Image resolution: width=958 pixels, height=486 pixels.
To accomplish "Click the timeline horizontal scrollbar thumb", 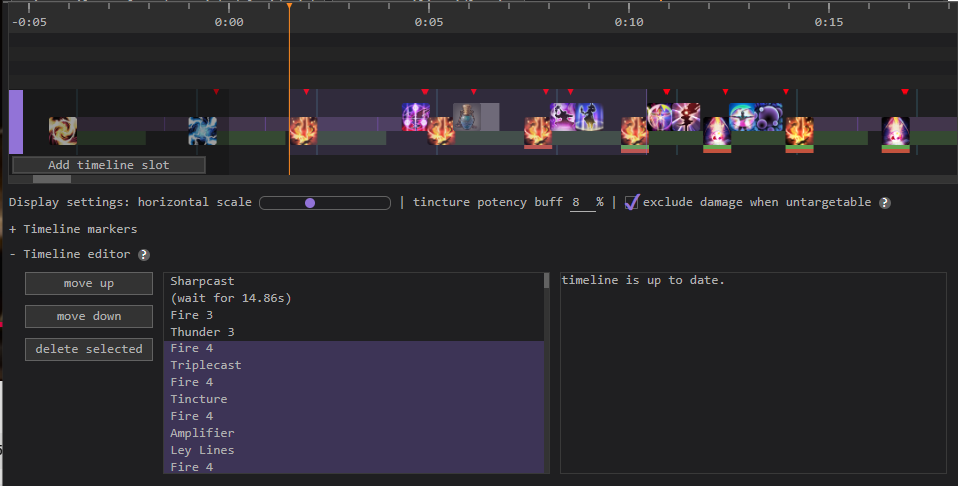I will click(52, 180).
